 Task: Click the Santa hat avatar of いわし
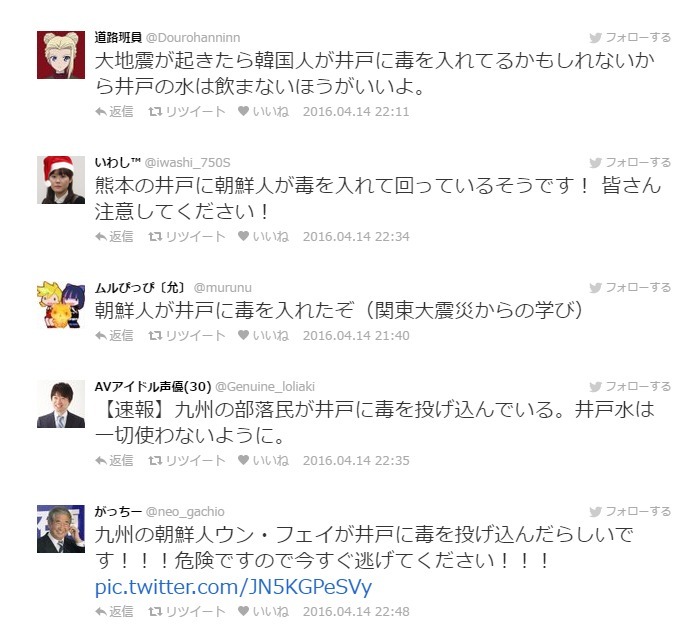coord(61,180)
